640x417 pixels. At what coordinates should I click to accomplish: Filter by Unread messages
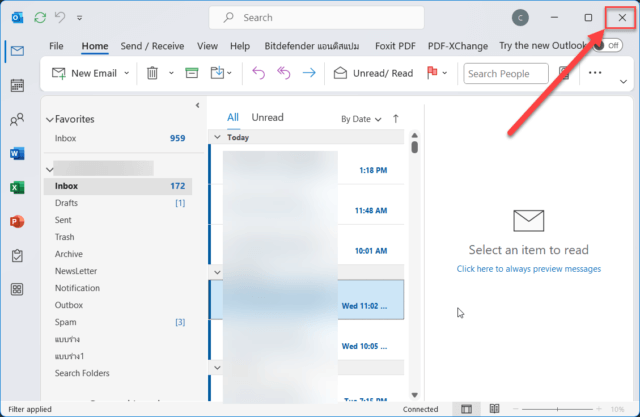click(267, 118)
